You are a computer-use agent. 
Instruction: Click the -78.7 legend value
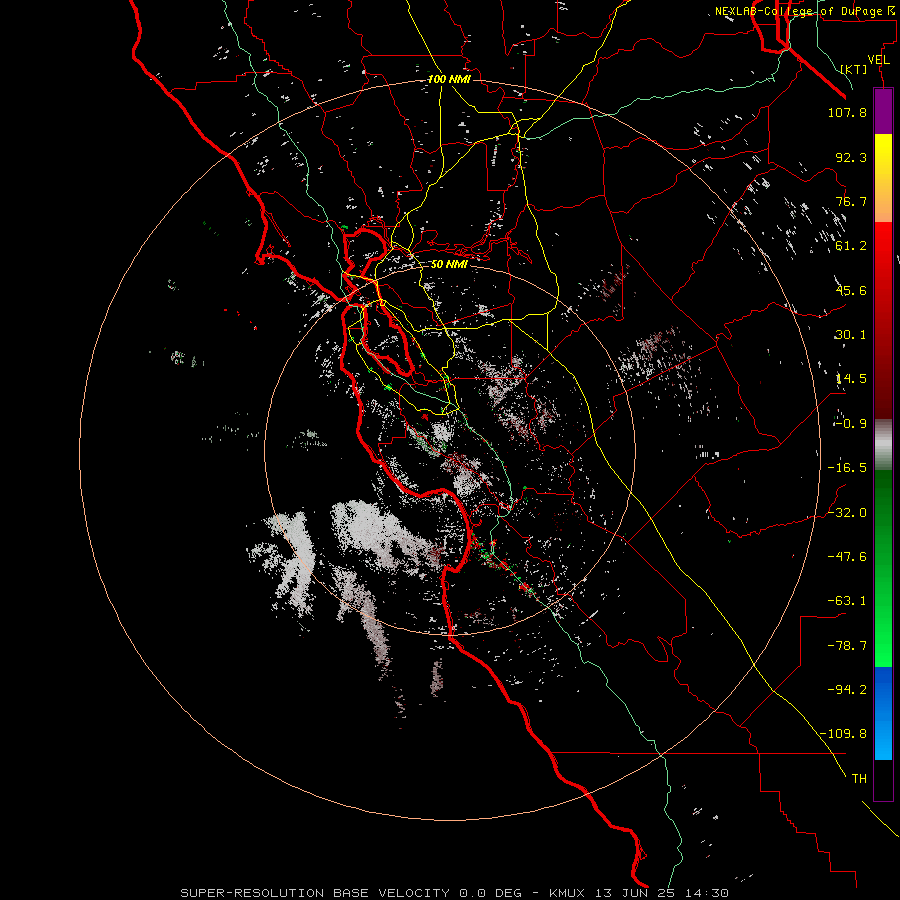click(x=847, y=646)
